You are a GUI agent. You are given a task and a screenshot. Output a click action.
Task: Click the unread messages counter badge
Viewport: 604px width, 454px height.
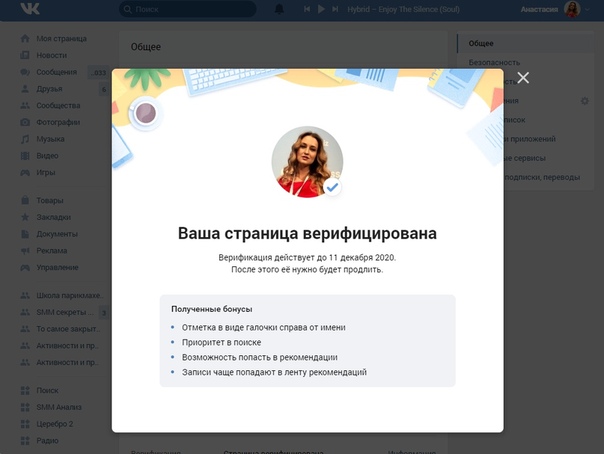99,72
